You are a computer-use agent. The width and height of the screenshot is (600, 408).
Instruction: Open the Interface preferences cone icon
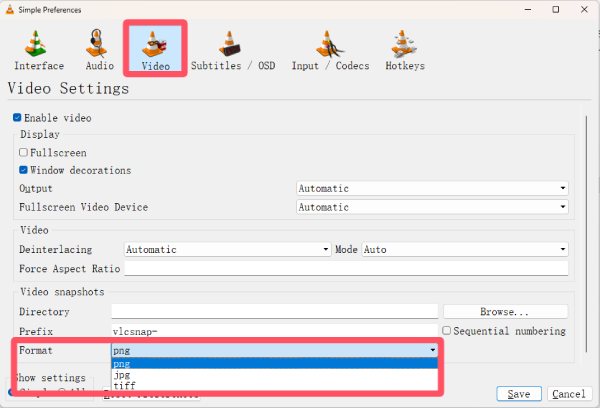(x=39, y=44)
